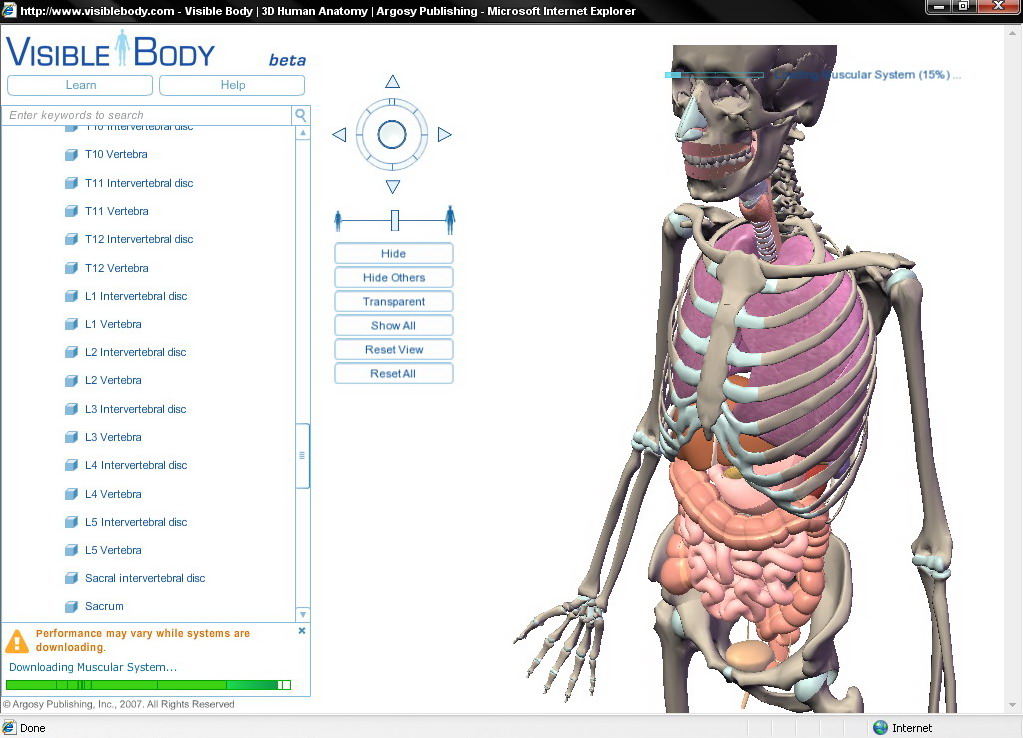Viewport: 1023px width, 738px height.
Task: Click the Show All button
Action: (393, 326)
